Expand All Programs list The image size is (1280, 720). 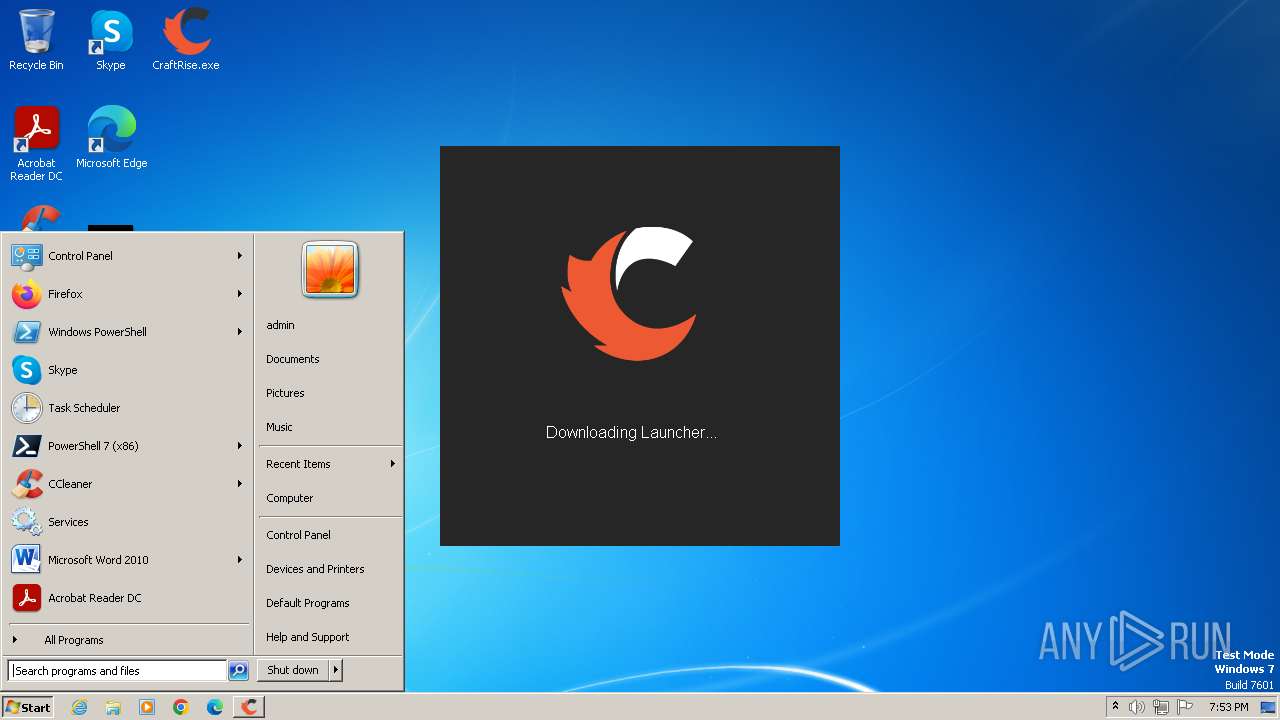(128, 640)
